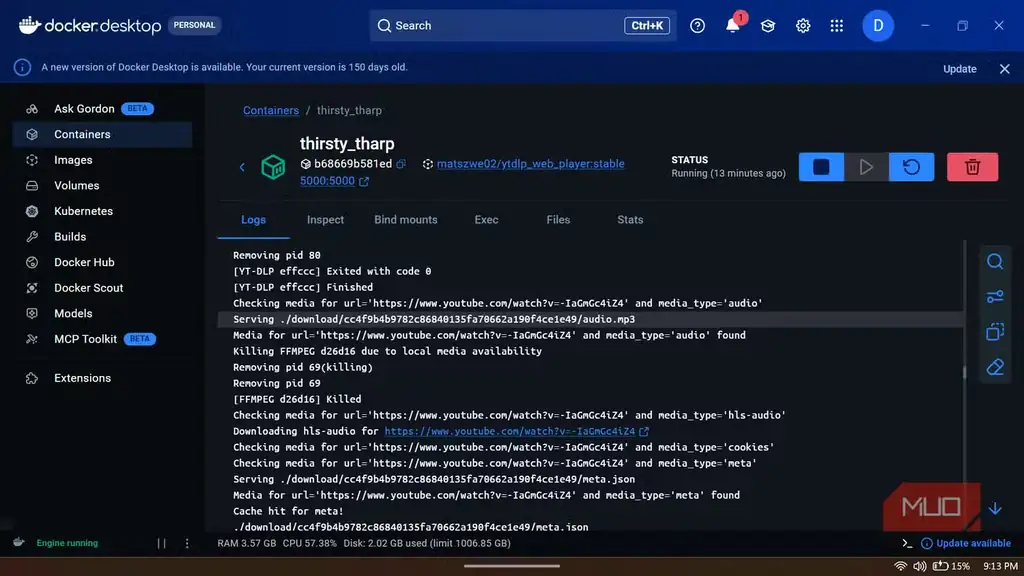Click the info icon in update banner
The height and width of the screenshot is (576, 1024).
(22, 67)
